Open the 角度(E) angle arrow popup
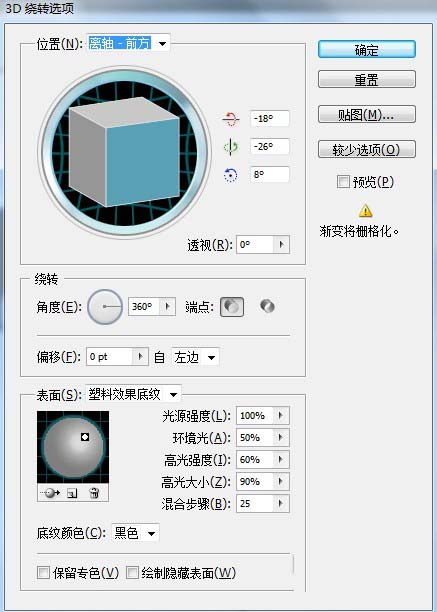Screen dimensions: 437x612 [167, 306]
